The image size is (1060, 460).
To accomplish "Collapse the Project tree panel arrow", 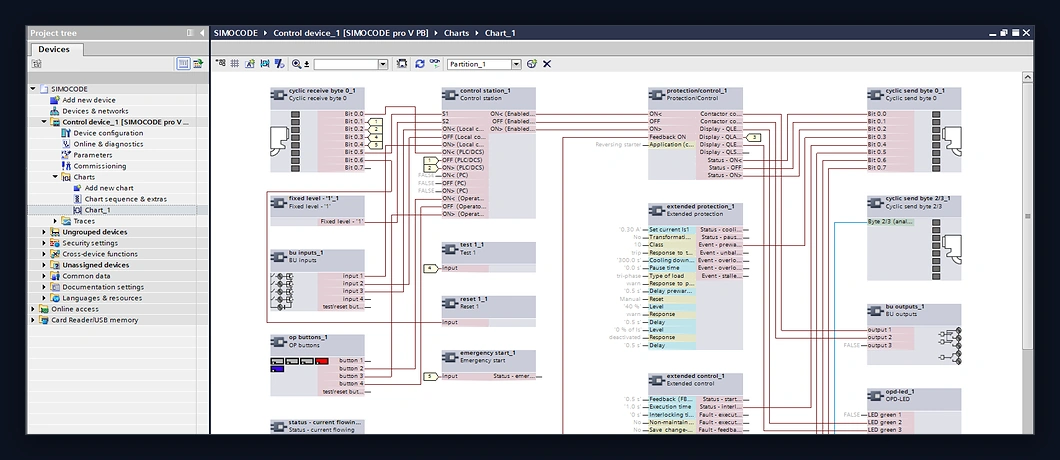I will pyautogui.click(x=202, y=32).
